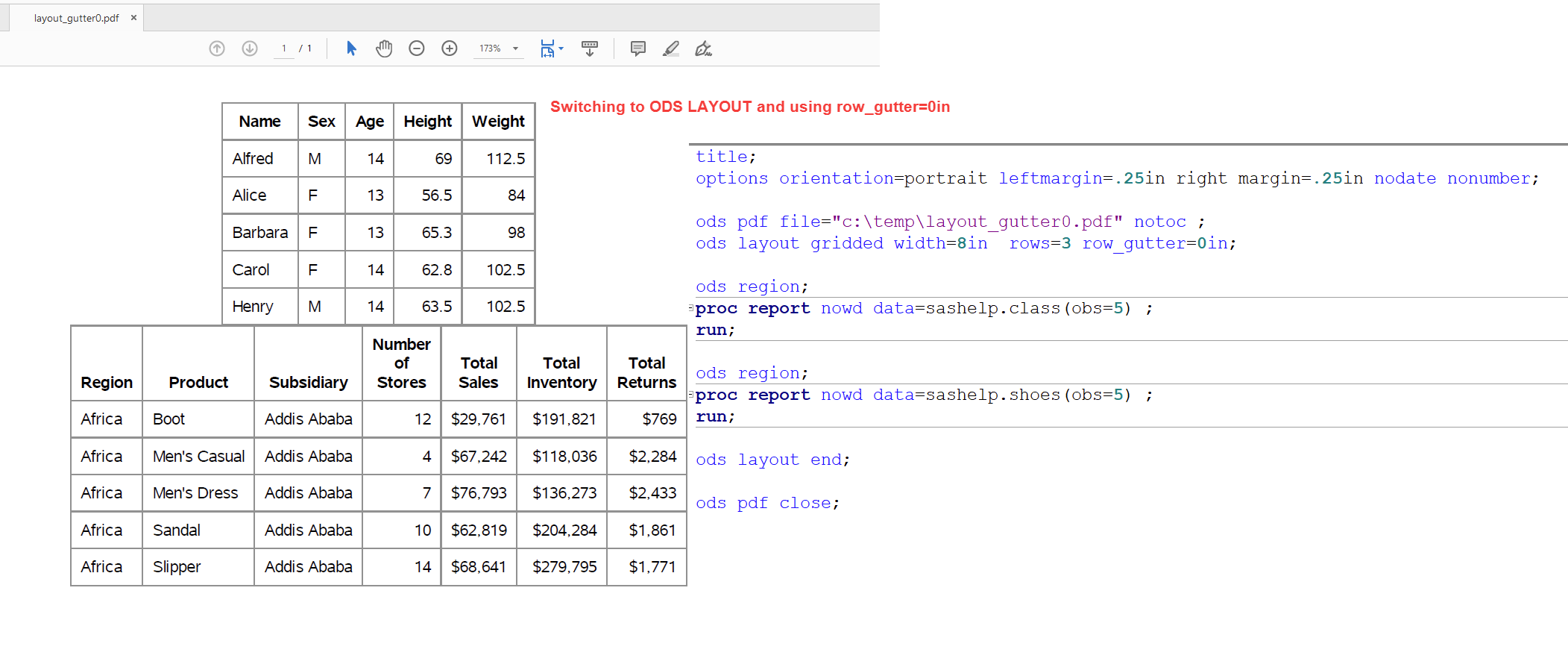Expand the page fit options arrow
The height and width of the screenshot is (670, 1568).
click(x=561, y=48)
